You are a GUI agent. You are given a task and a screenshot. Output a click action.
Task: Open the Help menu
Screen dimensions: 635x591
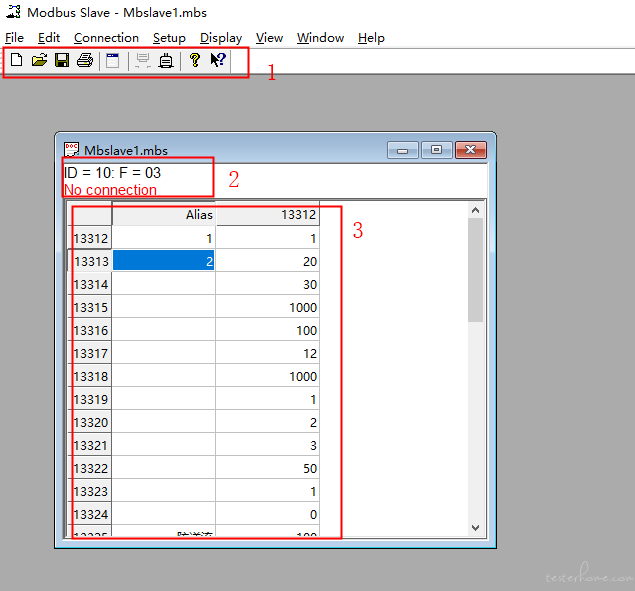pos(371,38)
